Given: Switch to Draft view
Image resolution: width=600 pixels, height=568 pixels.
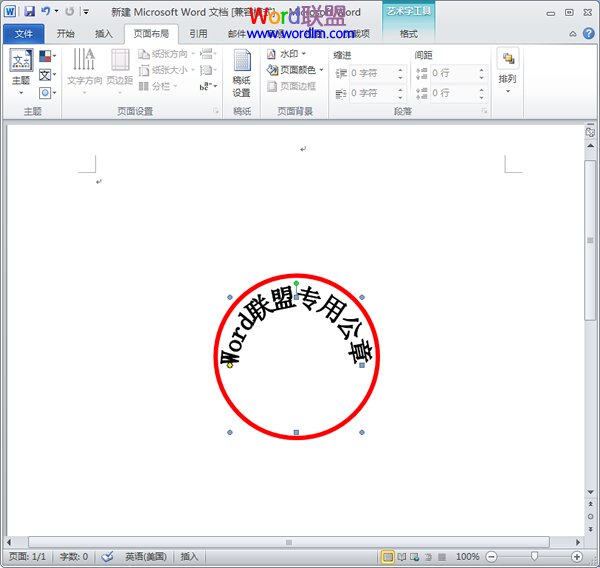Looking at the screenshot, I should click(x=442, y=557).
